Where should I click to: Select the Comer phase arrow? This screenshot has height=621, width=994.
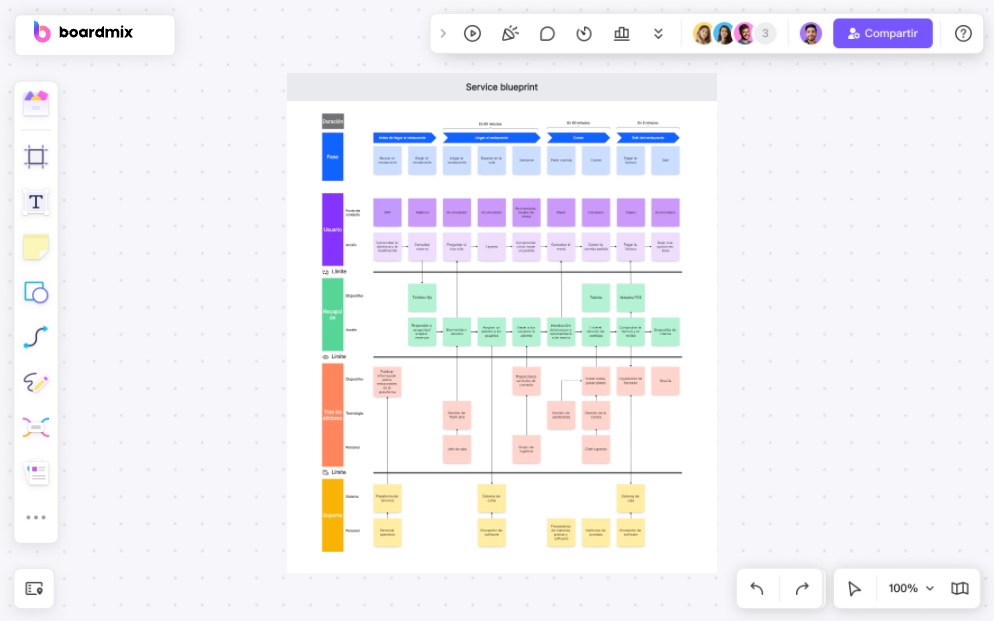[578, 138]
